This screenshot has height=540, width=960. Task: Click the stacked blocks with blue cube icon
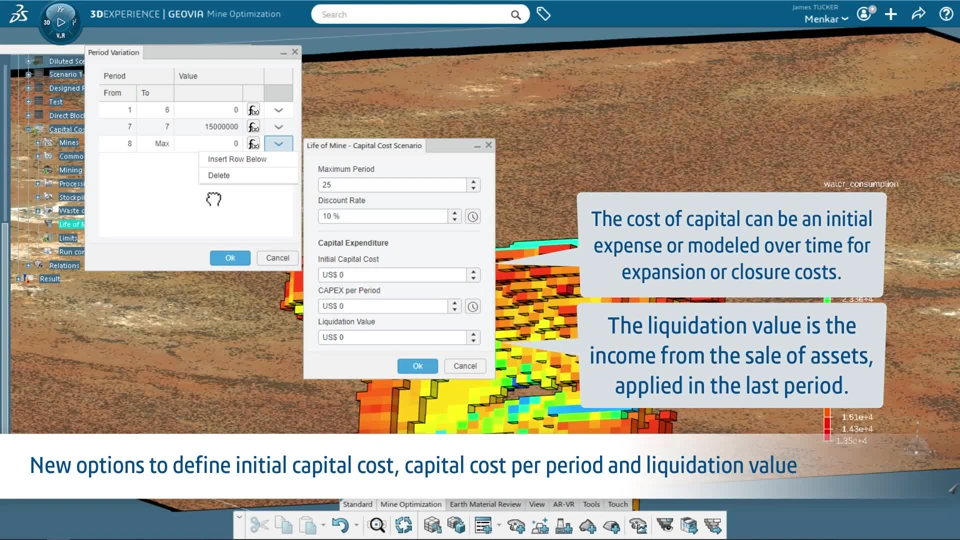pyautogui.click(x=456, y=525)
